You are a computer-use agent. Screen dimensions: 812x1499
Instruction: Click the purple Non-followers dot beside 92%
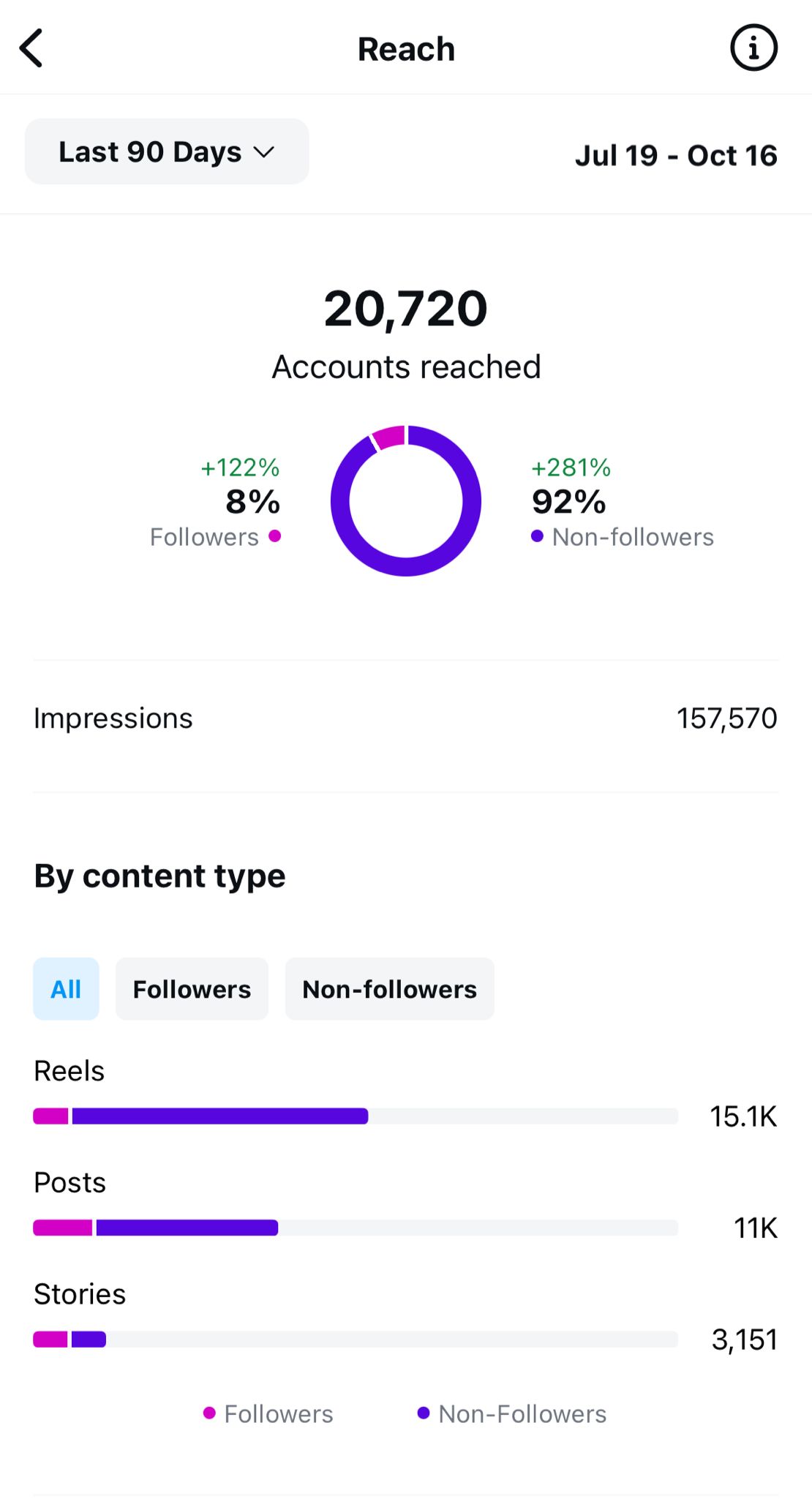[x=537, y=536]
